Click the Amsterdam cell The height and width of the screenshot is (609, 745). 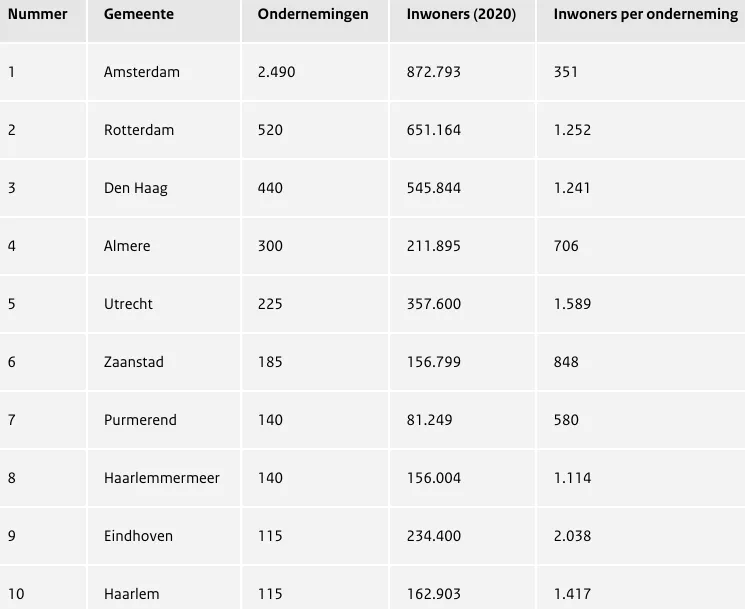pos(142,72)
